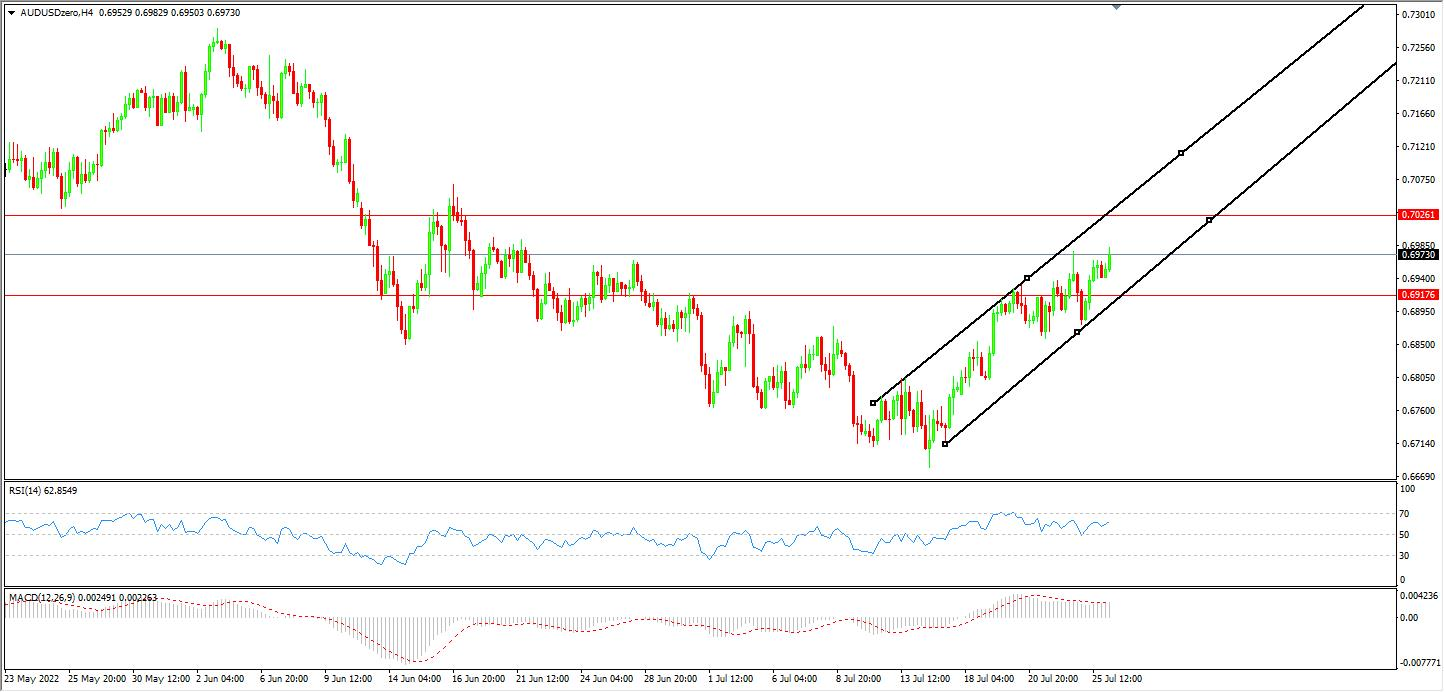Select lower trendline's topmost anchor point
The image size is (1444, 692).
1209,220
